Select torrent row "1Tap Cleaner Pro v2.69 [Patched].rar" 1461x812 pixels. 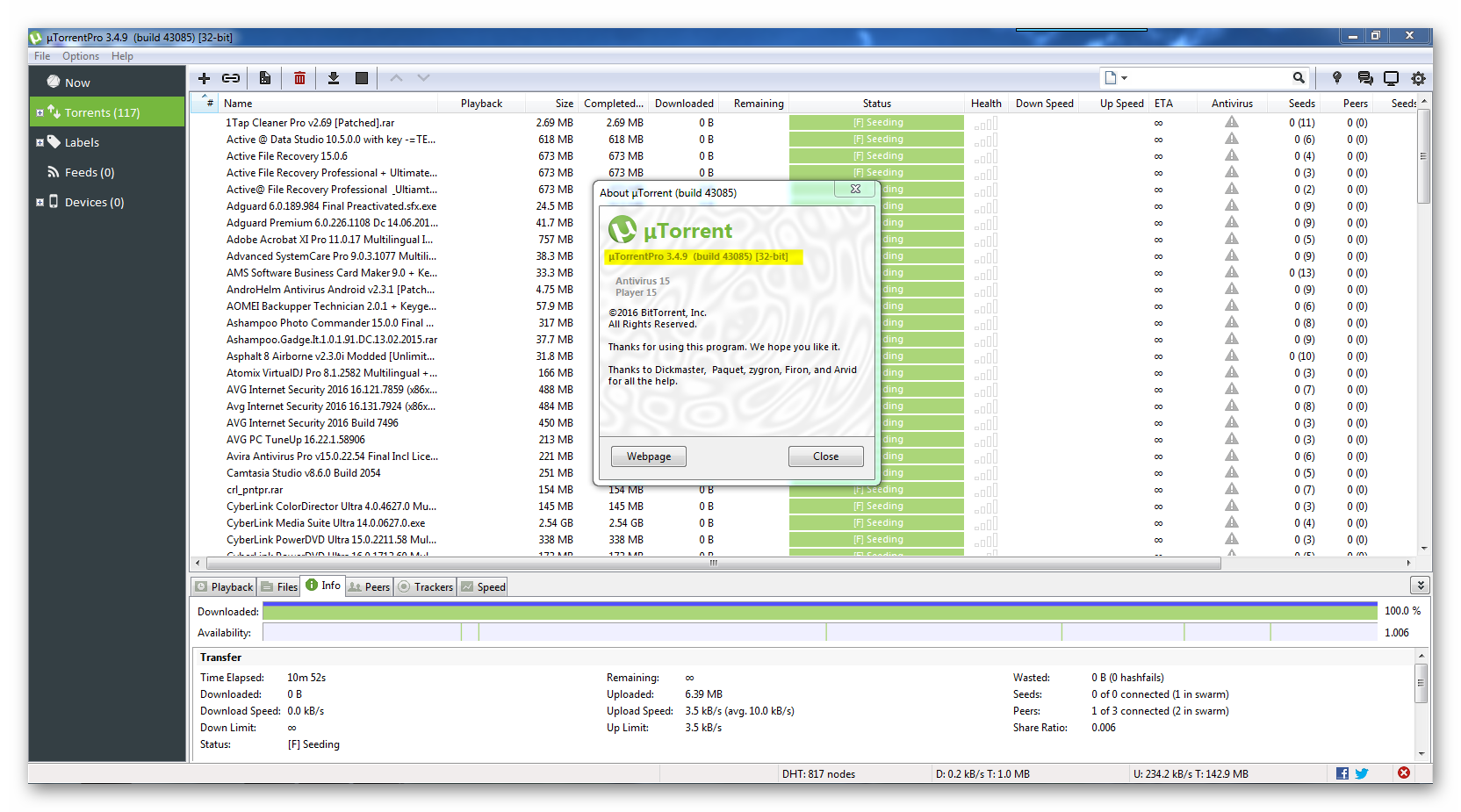pos(803,123)
